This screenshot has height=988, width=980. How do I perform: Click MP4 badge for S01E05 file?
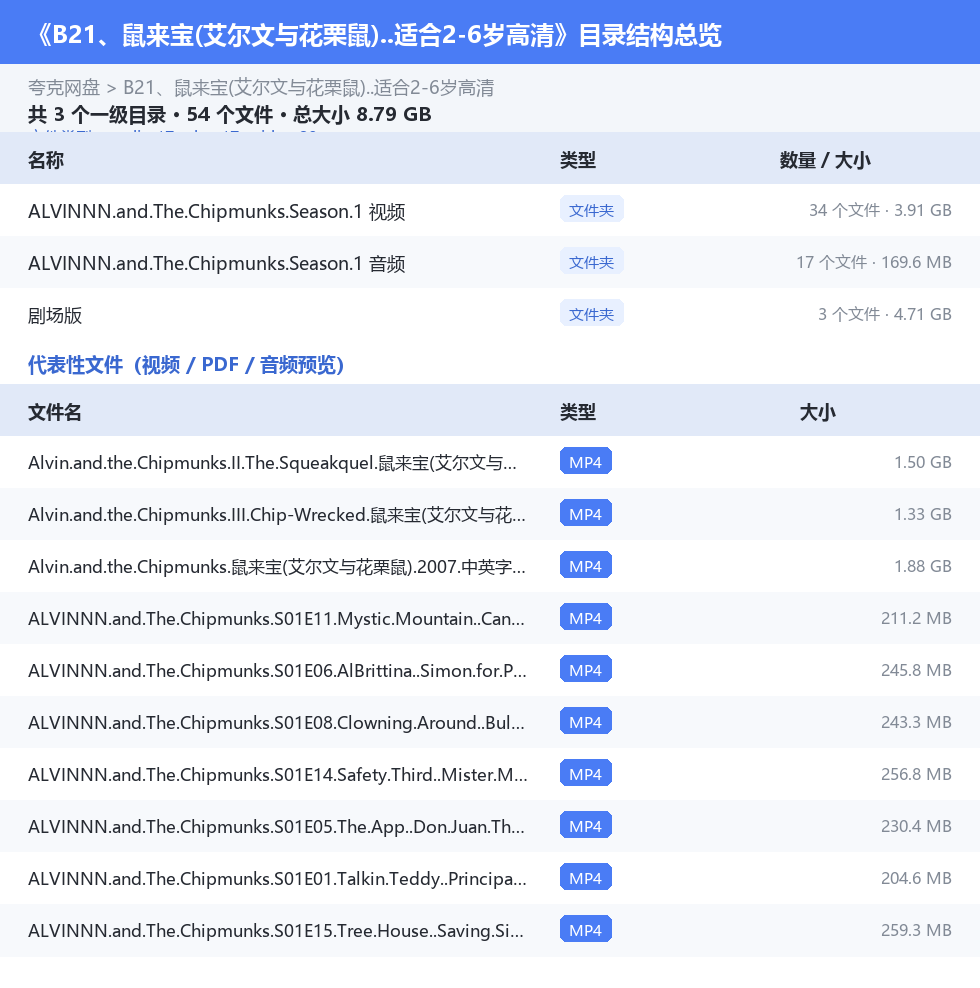coord(585,825)
